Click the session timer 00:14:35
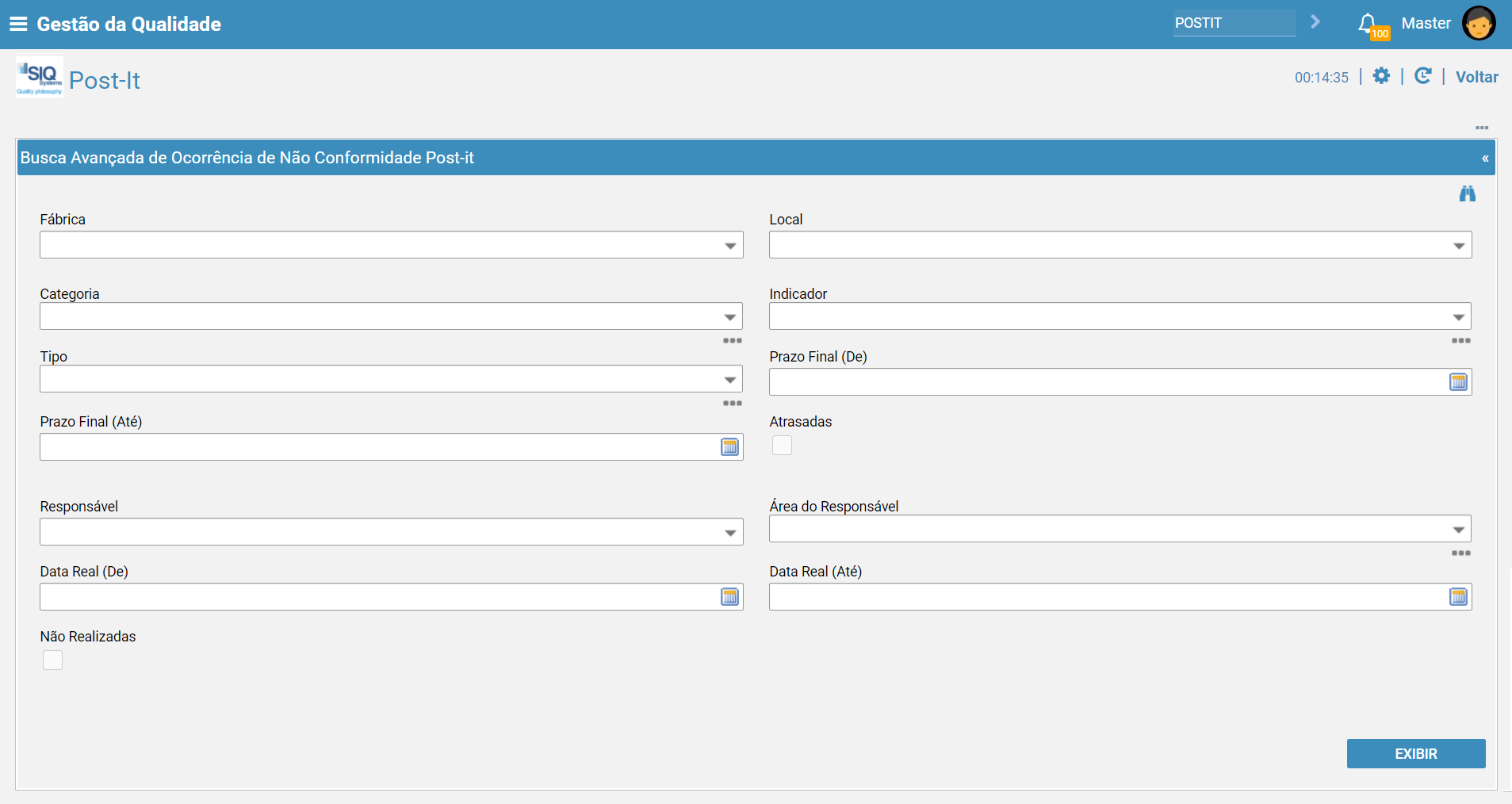 (x=1322, y=78)
